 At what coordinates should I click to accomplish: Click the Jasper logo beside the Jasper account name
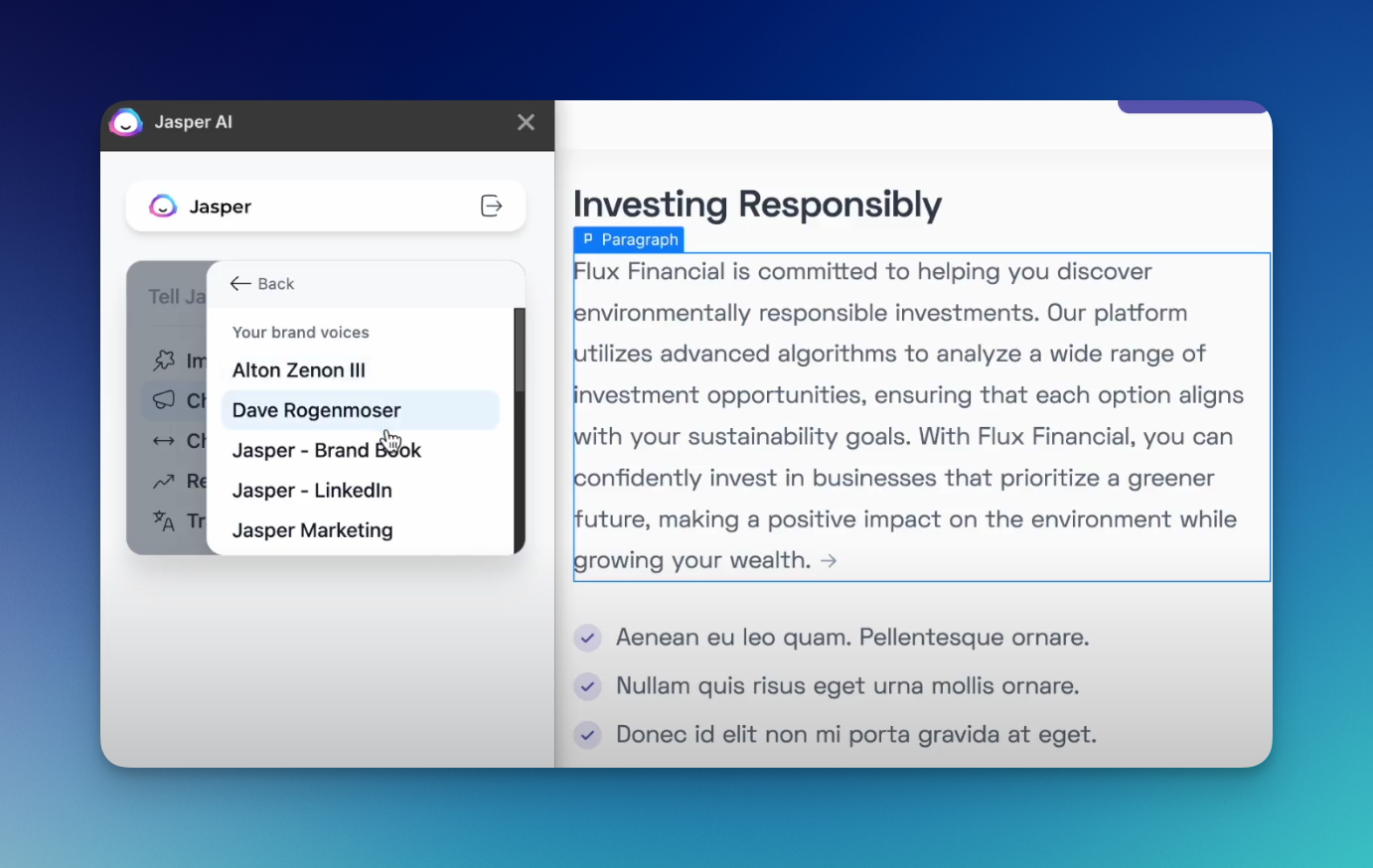click(x=163, y=206)
